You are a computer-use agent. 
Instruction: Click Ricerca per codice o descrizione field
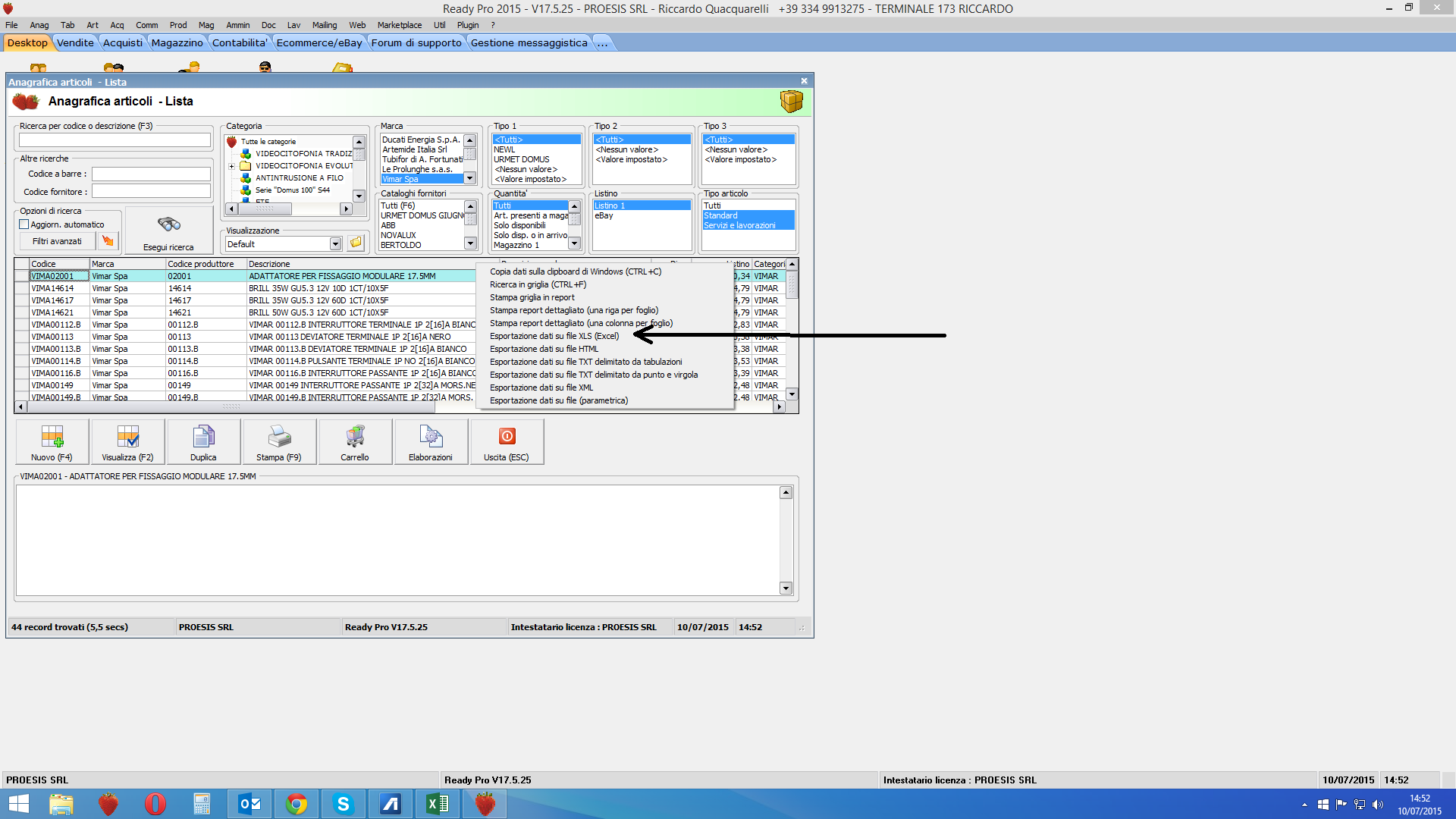(x=115, y=140)
